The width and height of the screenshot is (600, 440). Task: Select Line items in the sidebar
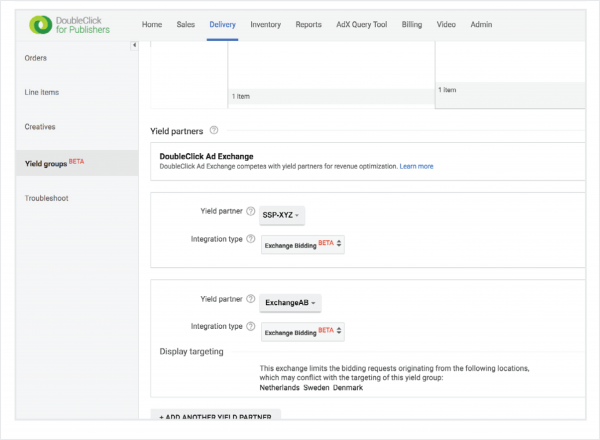(x=42, y=93)
